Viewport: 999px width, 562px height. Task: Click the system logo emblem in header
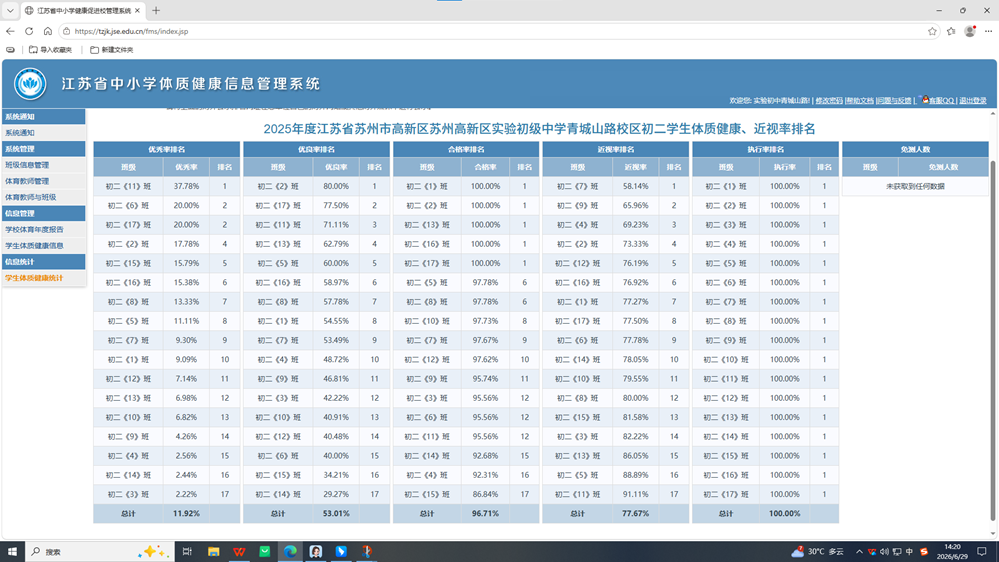[30, 83]
